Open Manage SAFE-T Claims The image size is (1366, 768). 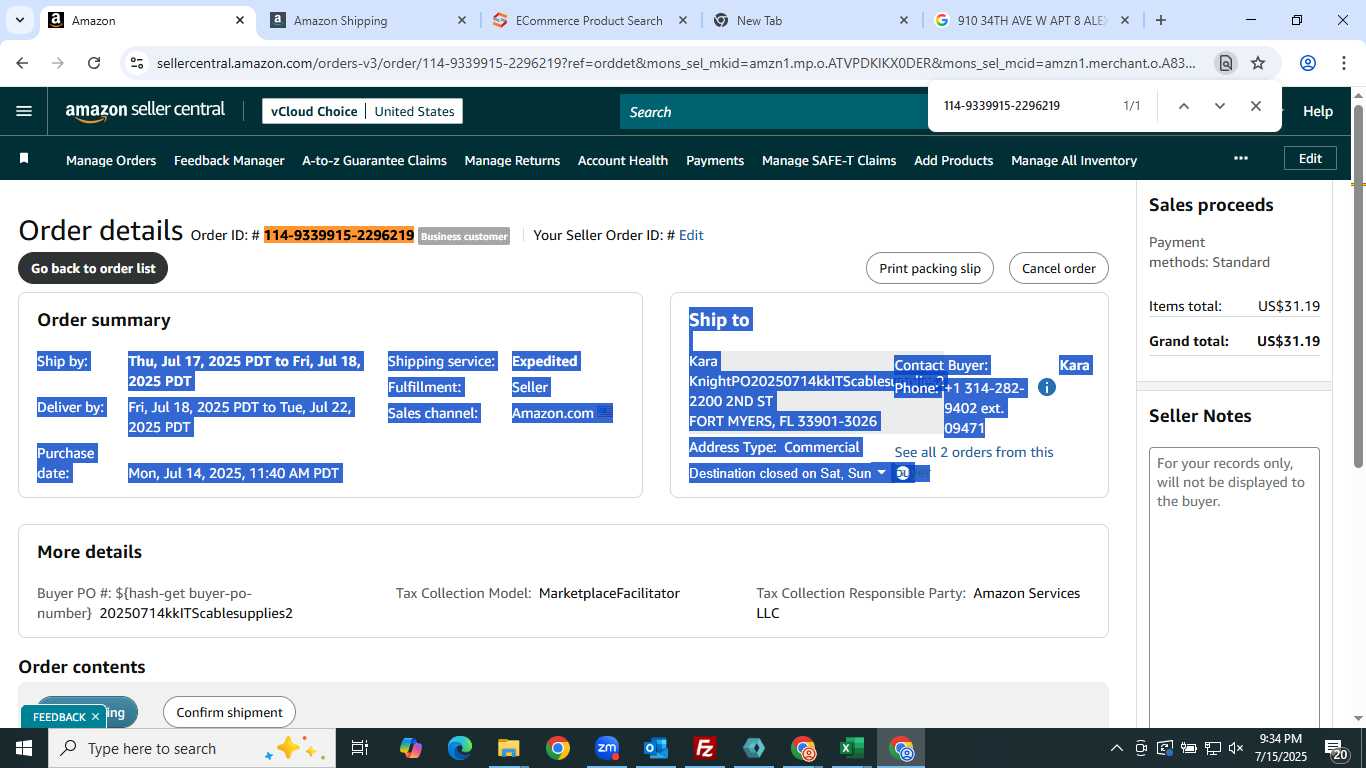point(829,160)
